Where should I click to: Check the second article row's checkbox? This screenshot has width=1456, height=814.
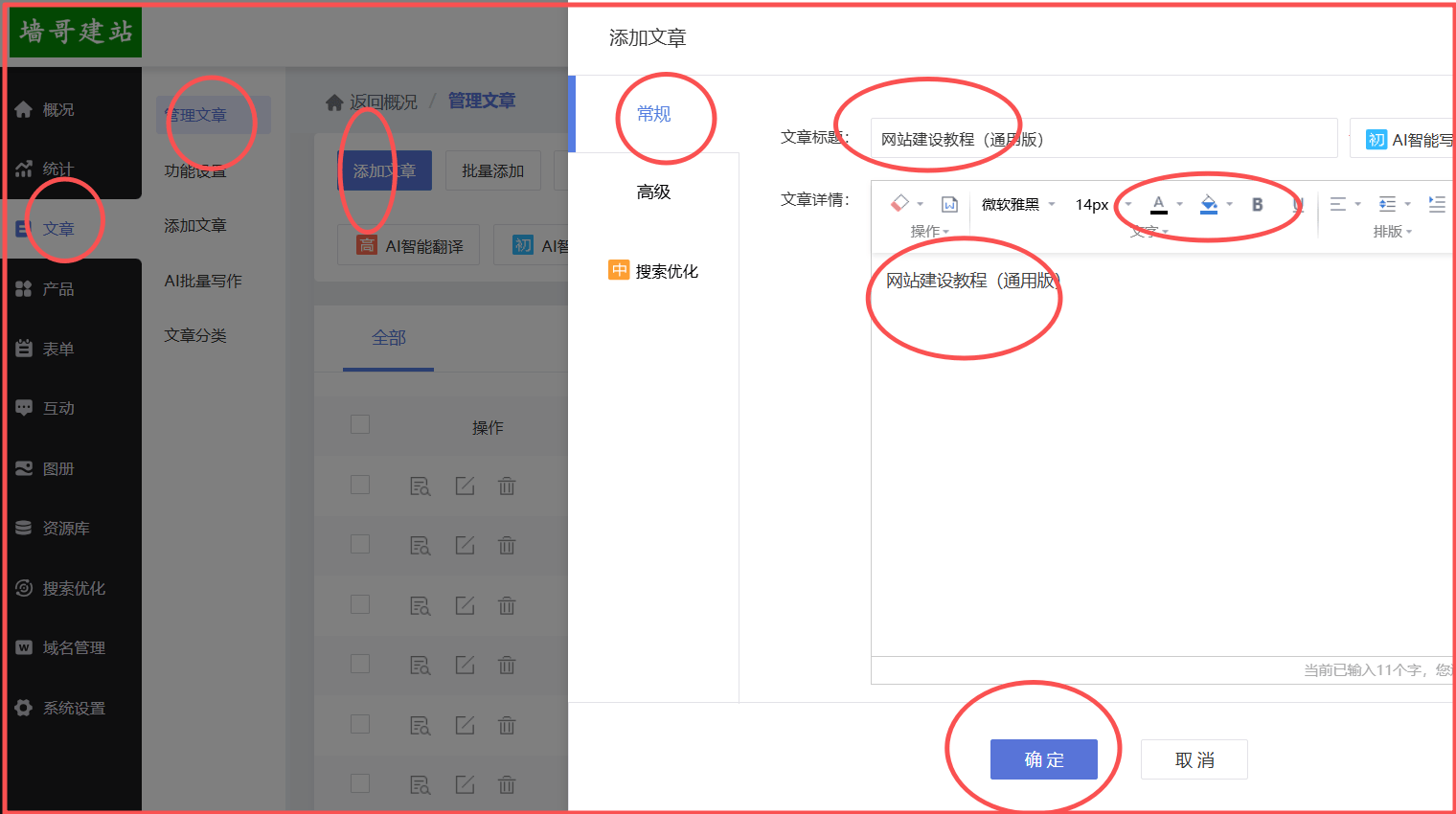pyautogui.click(x=360, y=544)
